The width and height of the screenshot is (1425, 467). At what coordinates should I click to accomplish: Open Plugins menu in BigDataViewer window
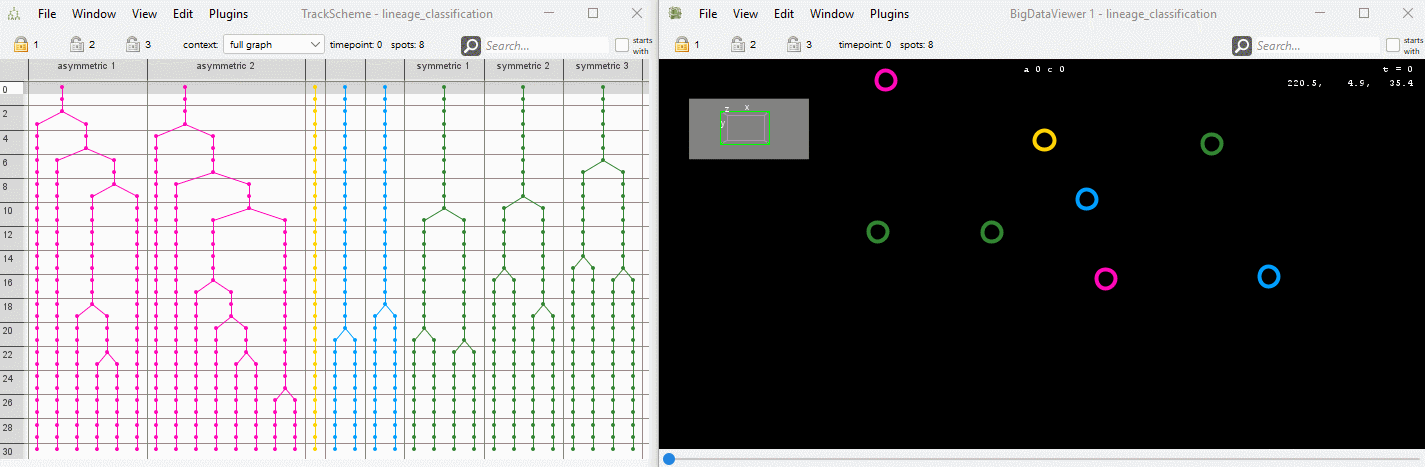tap(890, 14)
